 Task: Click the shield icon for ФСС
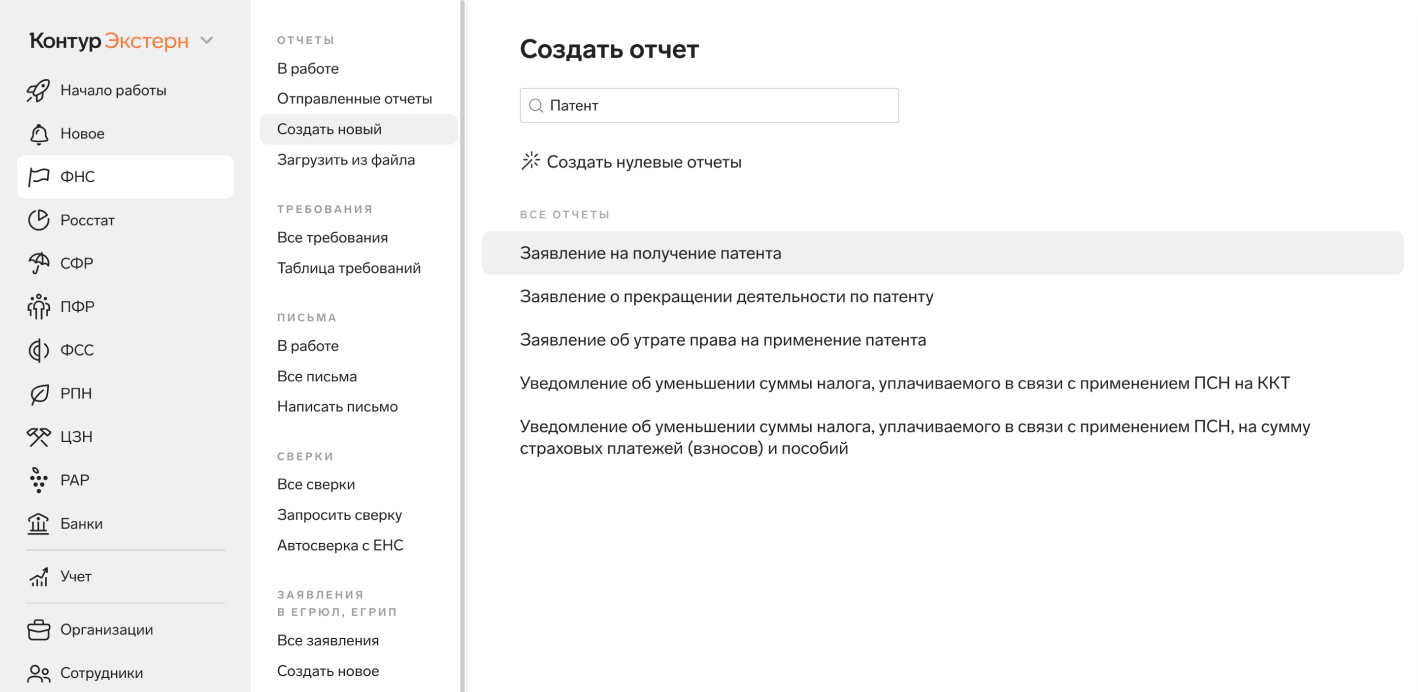38,350
